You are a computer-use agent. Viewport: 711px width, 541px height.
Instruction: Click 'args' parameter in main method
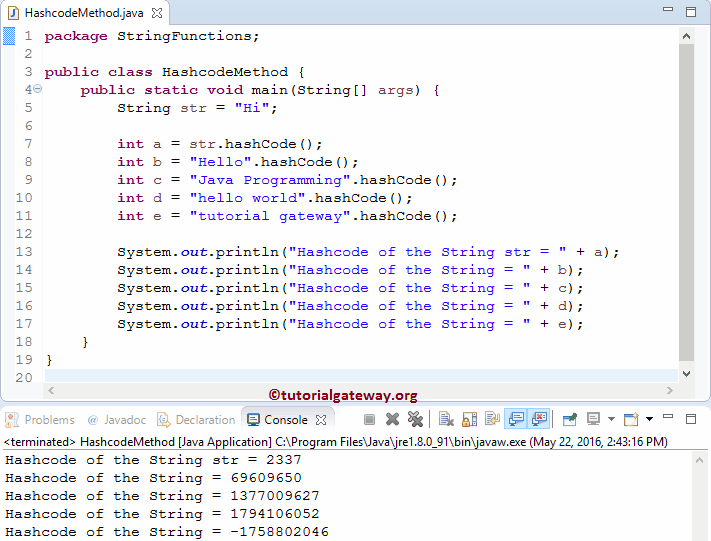click(x=396, y=90)
